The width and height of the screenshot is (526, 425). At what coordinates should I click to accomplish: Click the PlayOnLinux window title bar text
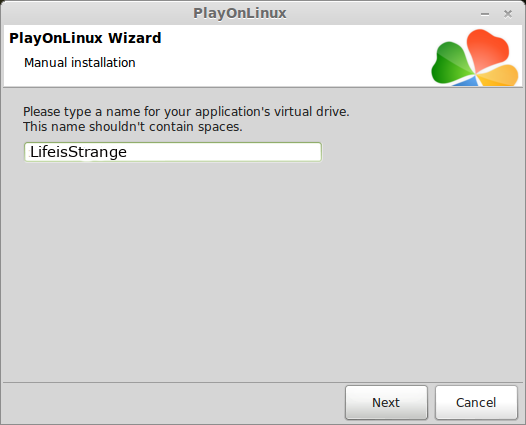(240, 13)
